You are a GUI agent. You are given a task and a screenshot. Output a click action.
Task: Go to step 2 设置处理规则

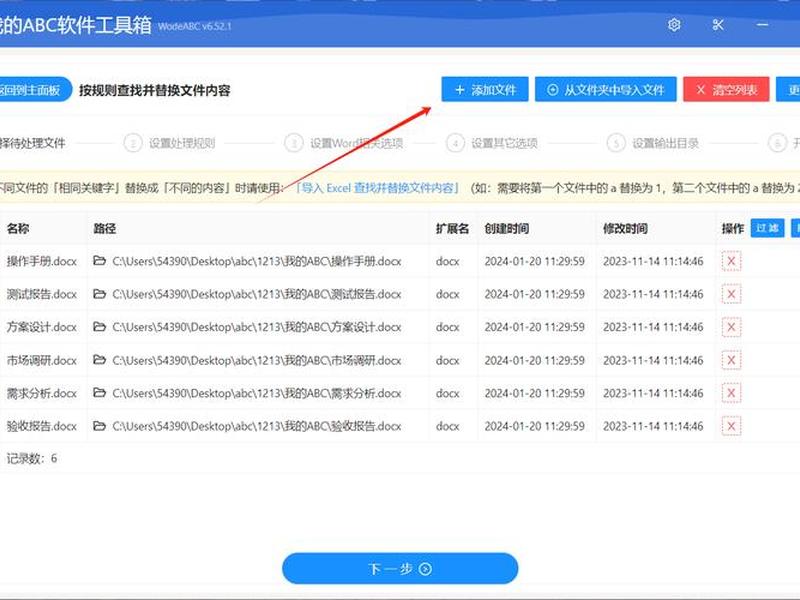click(x=170, y=143)
